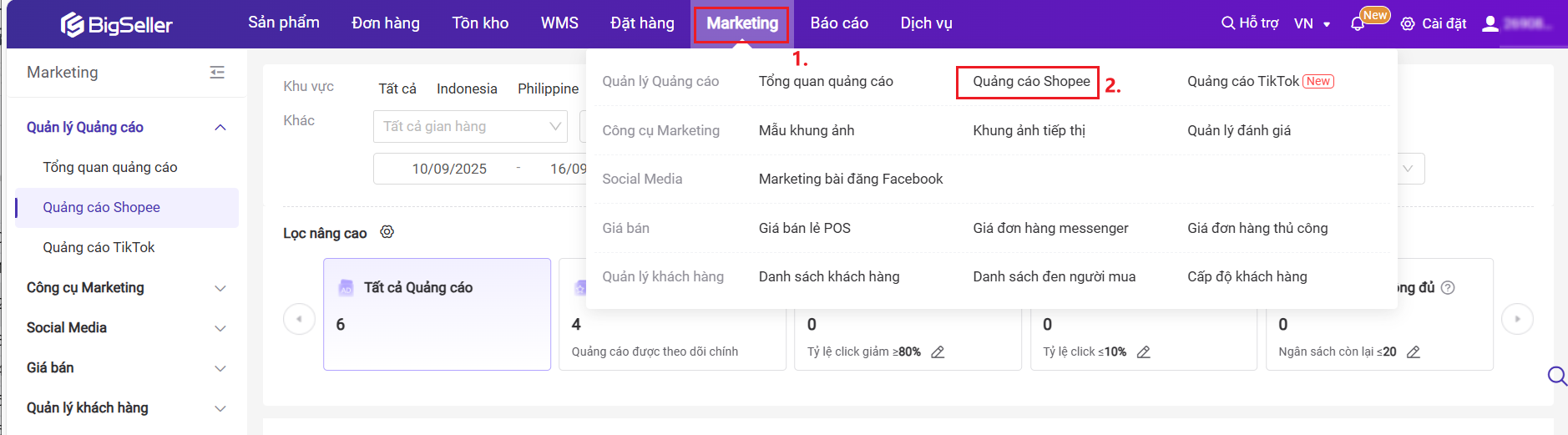Edit the click drop ≥80% threshold
This screenshot has width=1568, height=435.
[938, 352]
